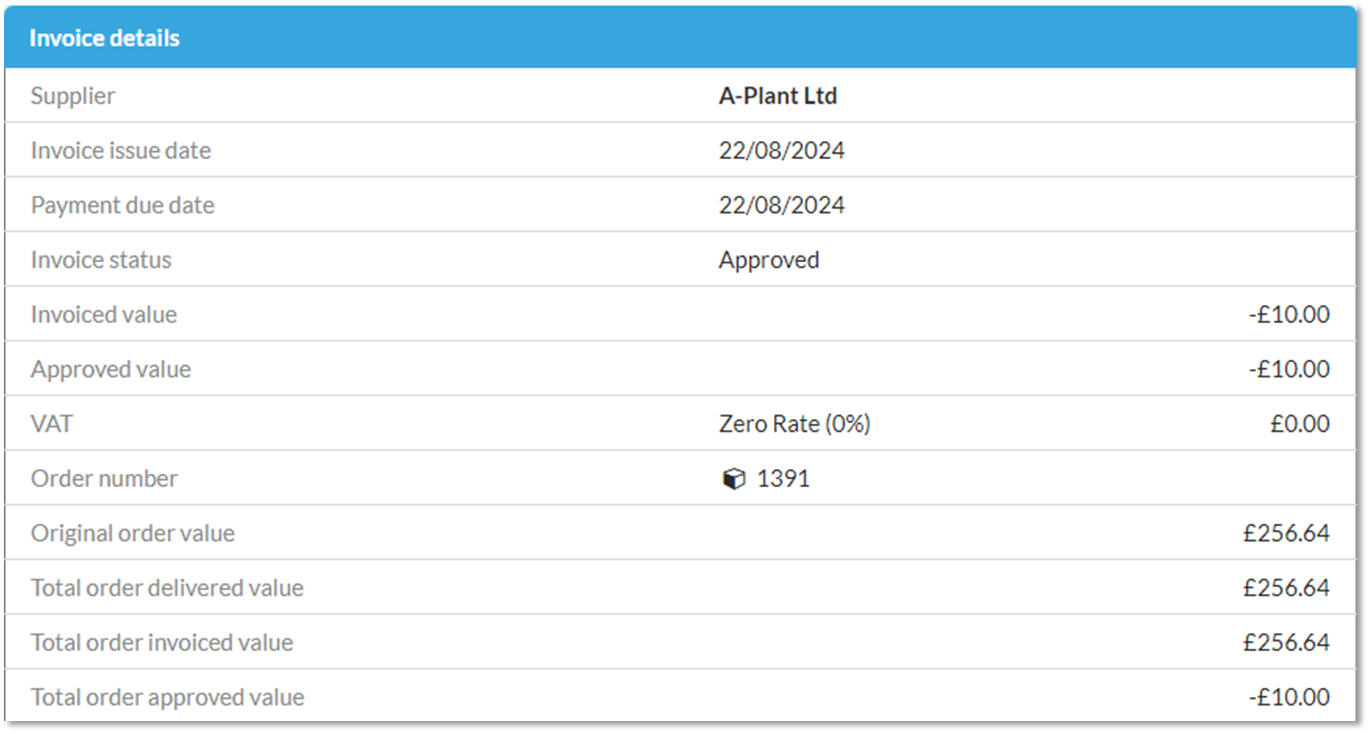The width and height of the screenshot is (1370, 734).
Task: Click the Order number row label
Action: point(104,479)
